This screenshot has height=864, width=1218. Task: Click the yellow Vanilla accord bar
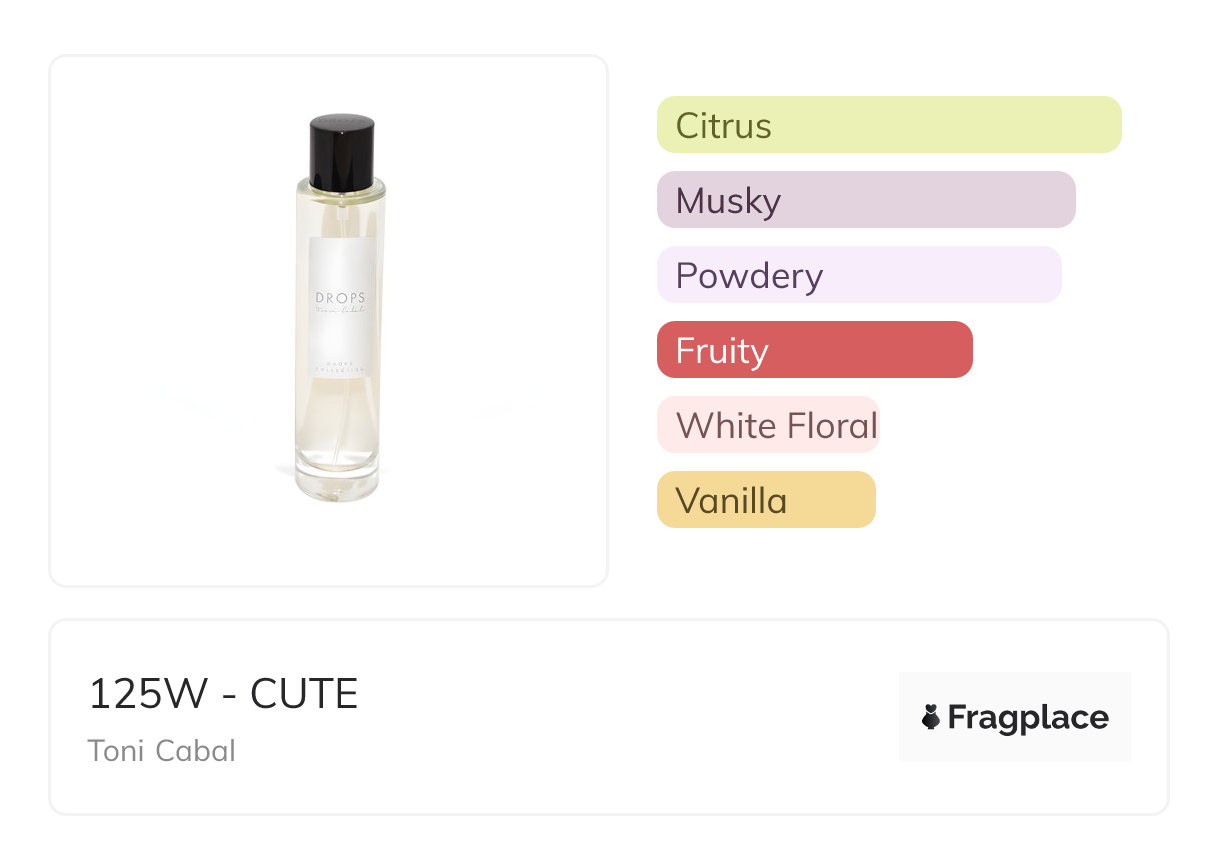pos(766,500)
